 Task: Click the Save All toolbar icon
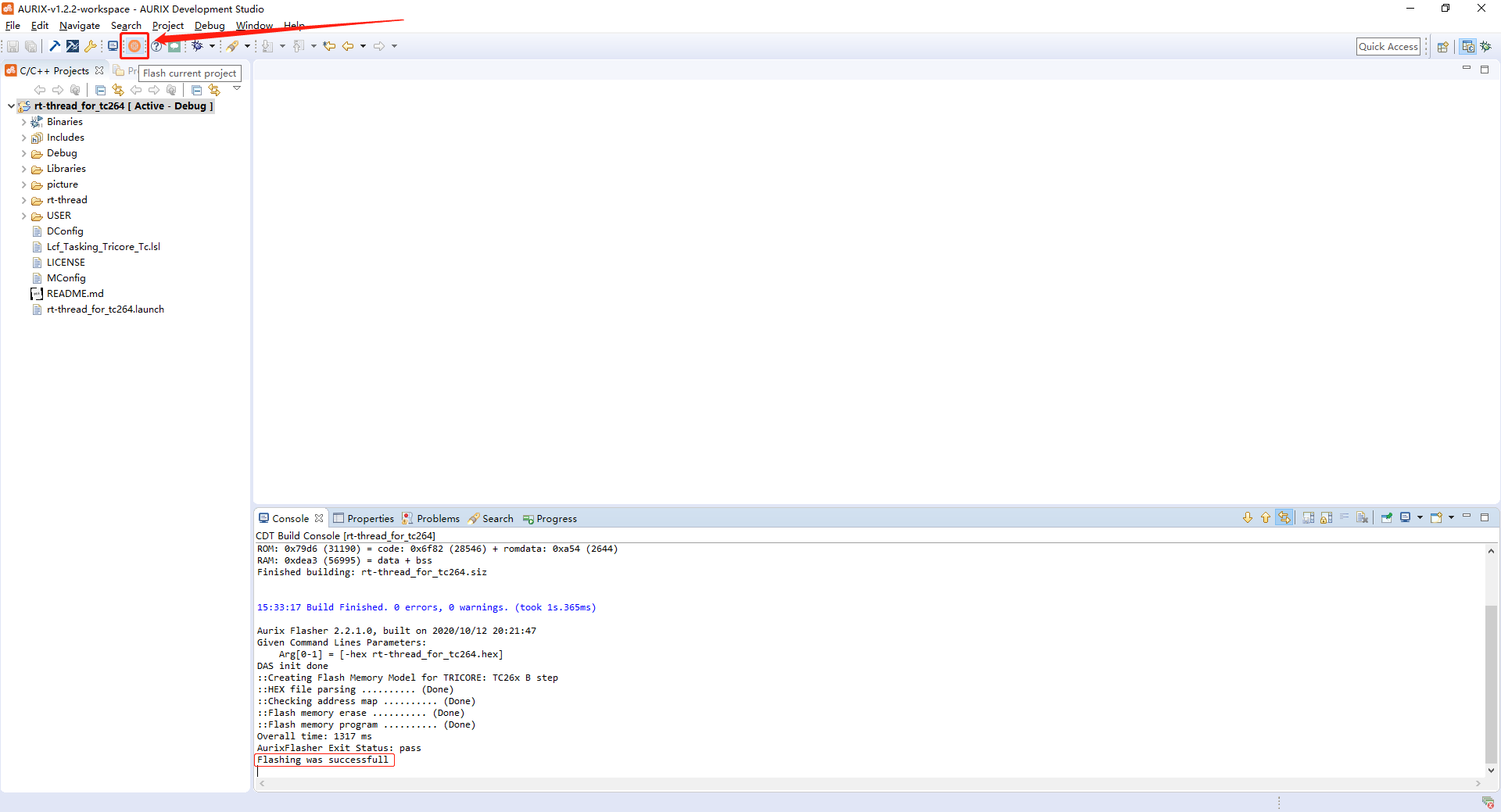pos(30,46)
